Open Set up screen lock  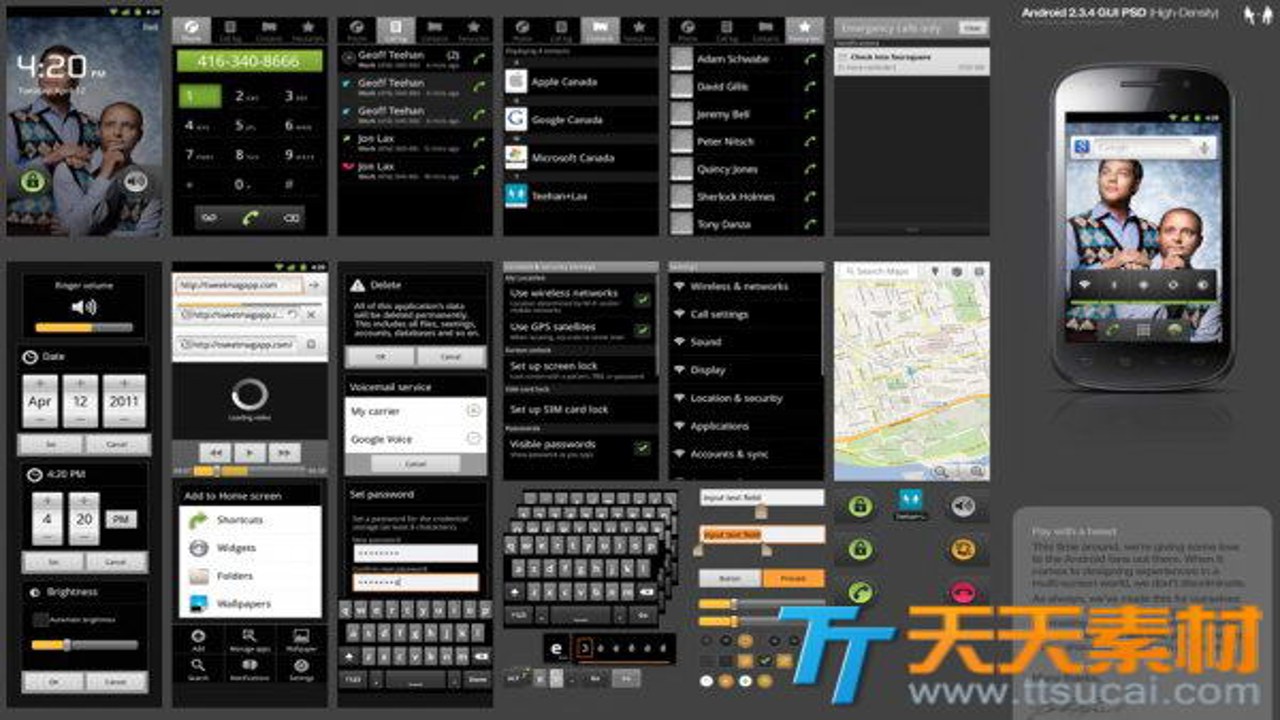tap(581, 370)
